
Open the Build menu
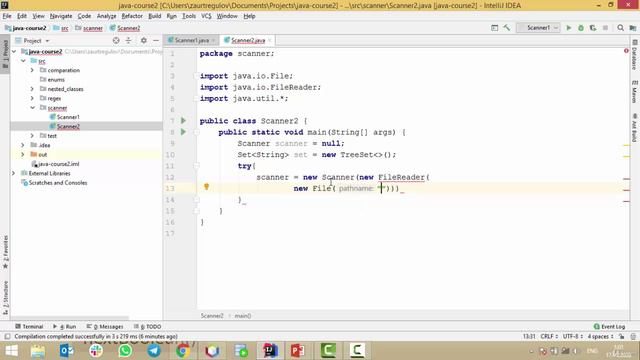[154, 16]
